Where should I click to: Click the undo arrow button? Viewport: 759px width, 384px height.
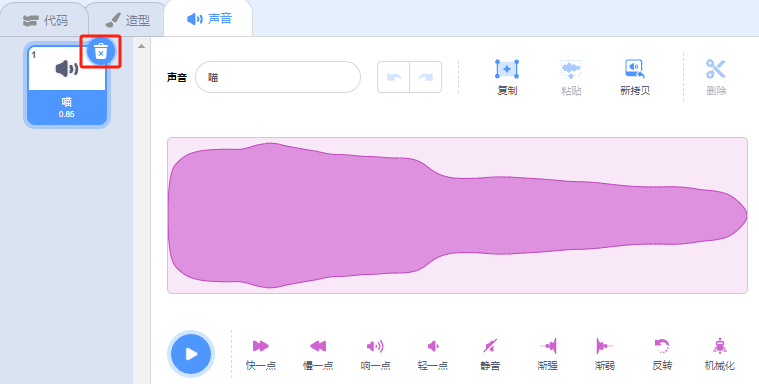click(394, 77)
